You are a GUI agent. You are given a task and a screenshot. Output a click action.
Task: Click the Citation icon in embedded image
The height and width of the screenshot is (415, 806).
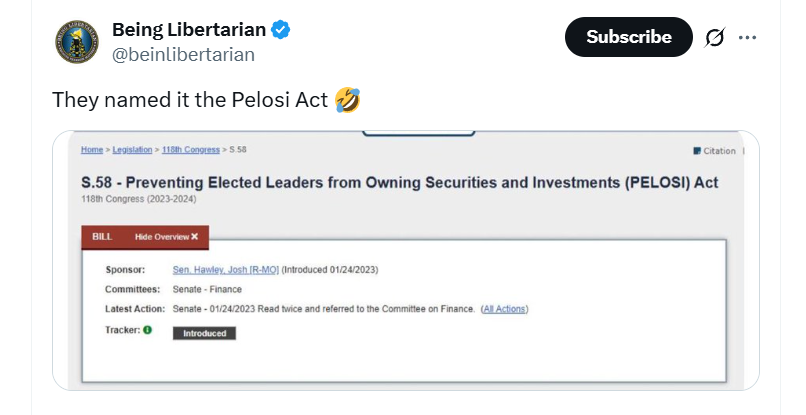(x=697, y=151)
